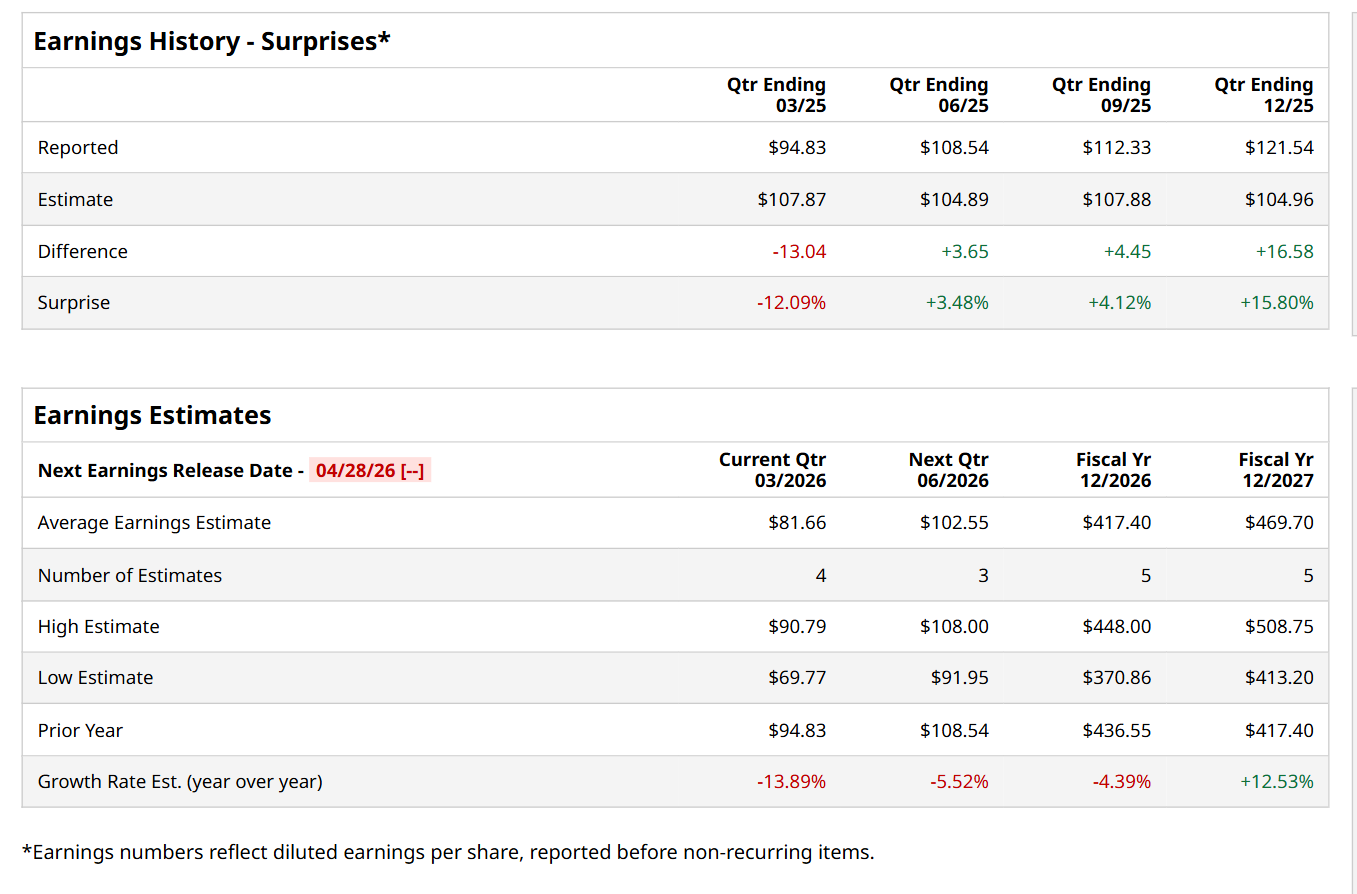
Task: Click the +15.80% surprise value
Action: click(x=1276, y=303)
